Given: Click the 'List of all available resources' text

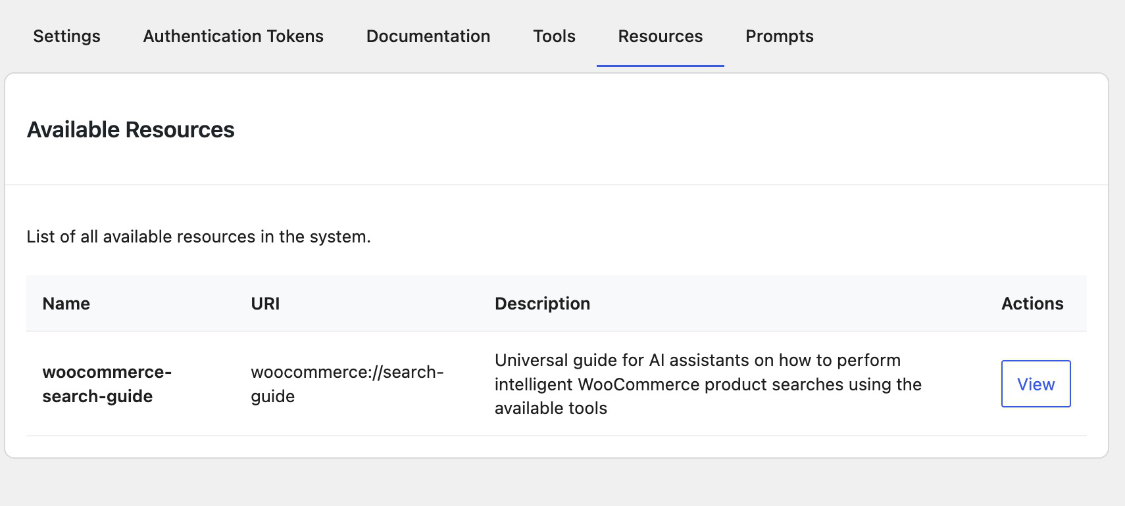Looking at the screenshot, I should click(x=199, y=238).
